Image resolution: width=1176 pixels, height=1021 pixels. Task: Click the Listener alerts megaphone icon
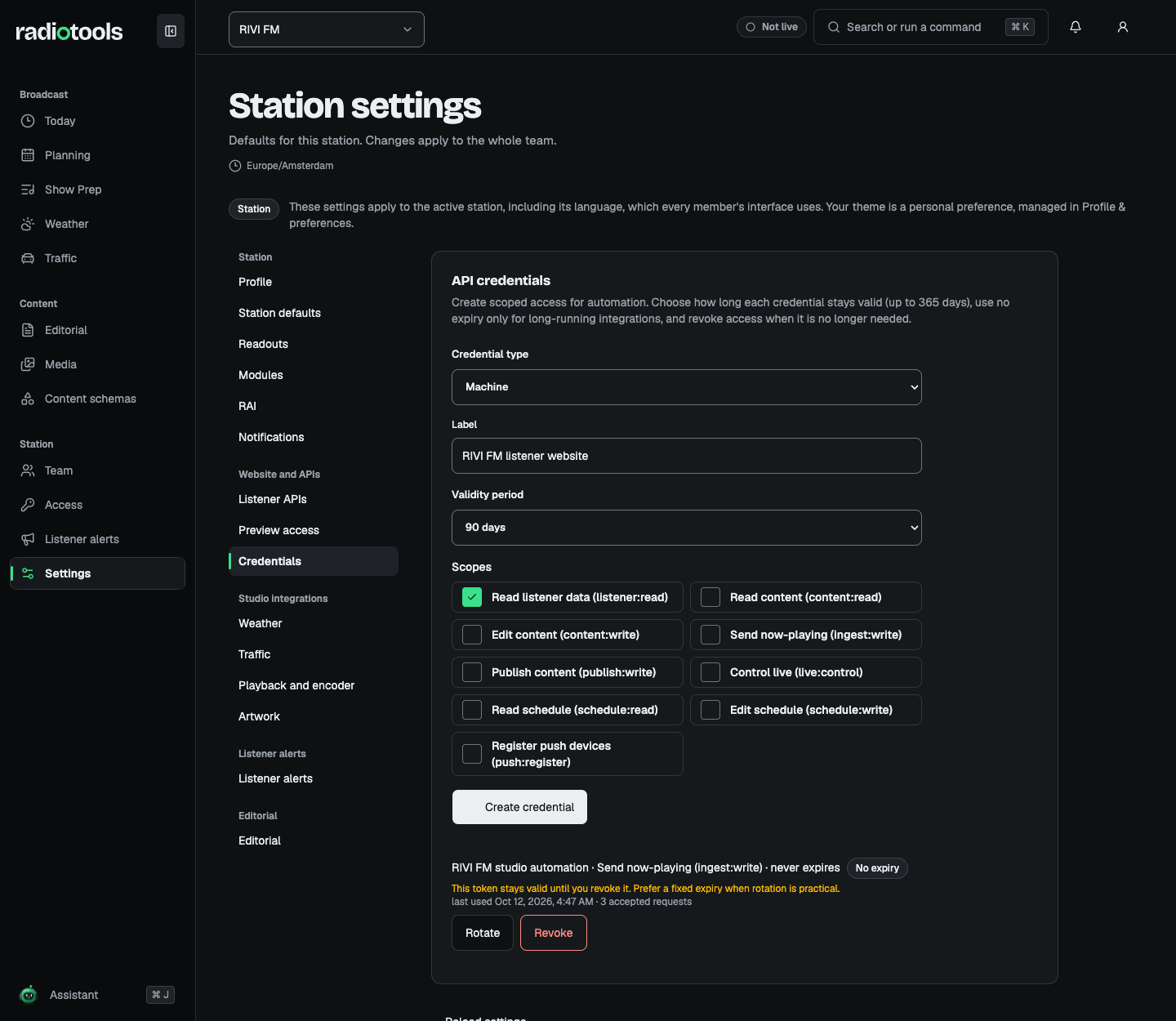click(x=28, y=539)
